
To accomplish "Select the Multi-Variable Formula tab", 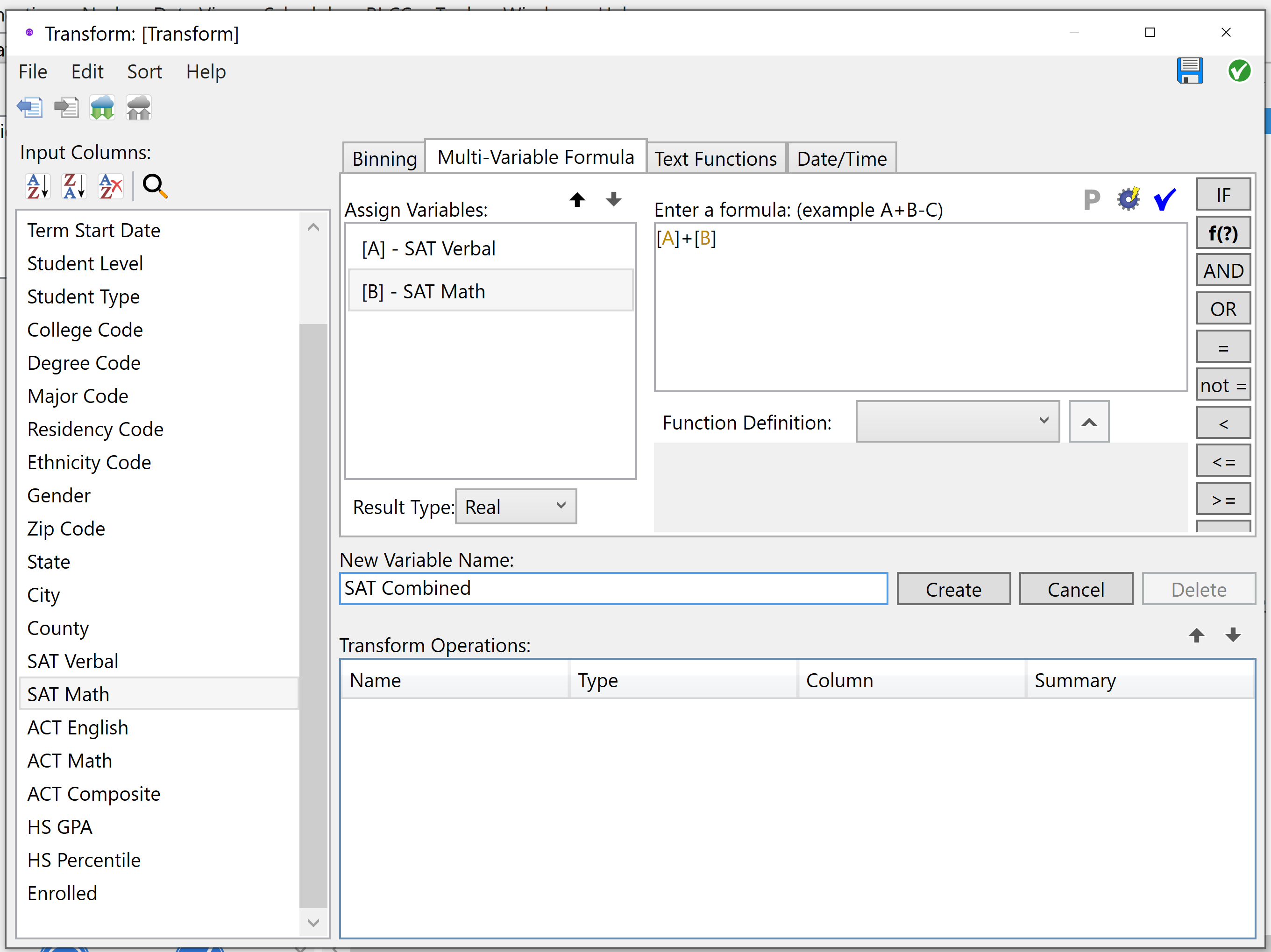I will pyautogui.click(x=535, y=156).
